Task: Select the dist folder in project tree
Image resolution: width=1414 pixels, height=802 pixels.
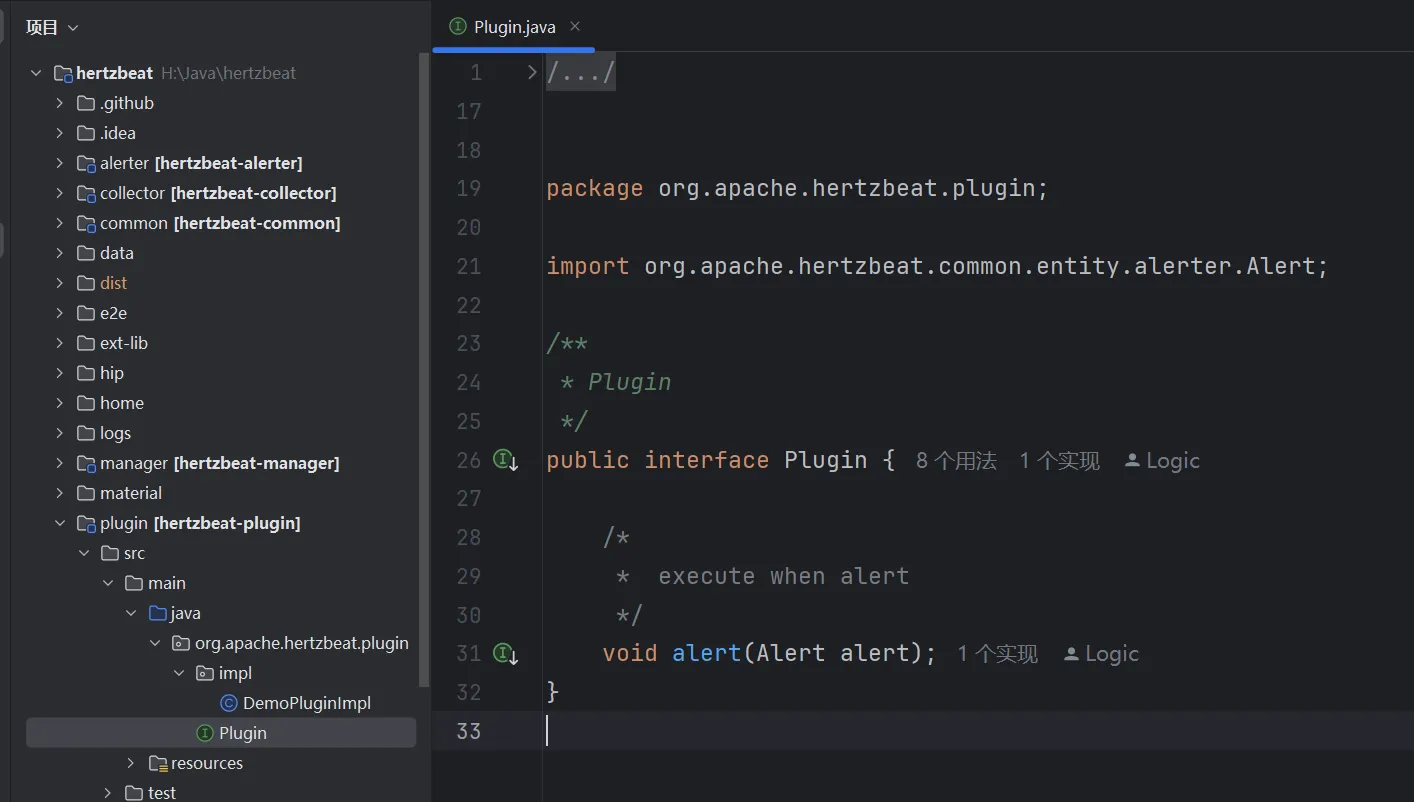Action: (113, 283)
